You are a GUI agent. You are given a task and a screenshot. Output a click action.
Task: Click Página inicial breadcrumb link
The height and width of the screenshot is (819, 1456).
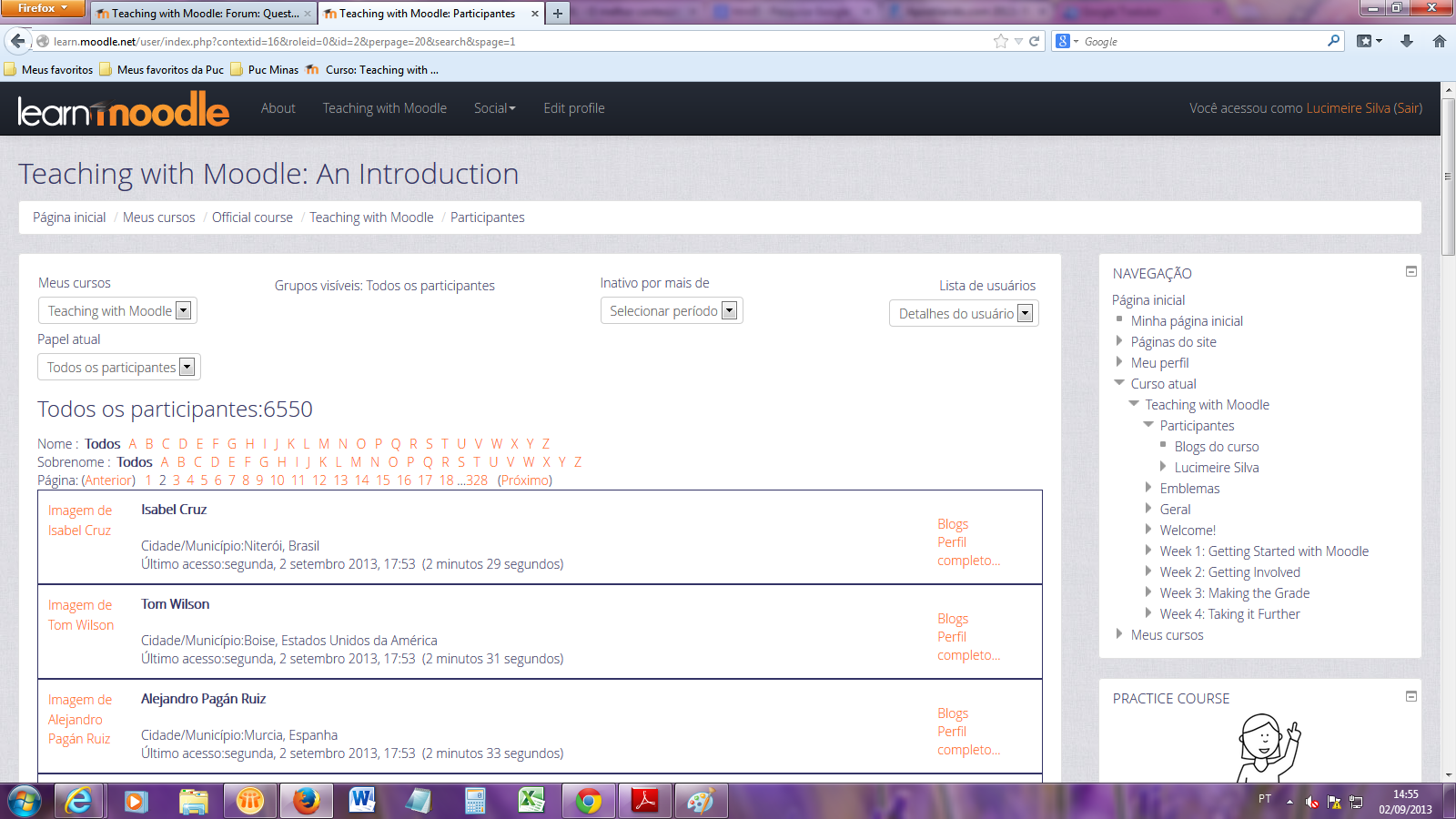69,217
